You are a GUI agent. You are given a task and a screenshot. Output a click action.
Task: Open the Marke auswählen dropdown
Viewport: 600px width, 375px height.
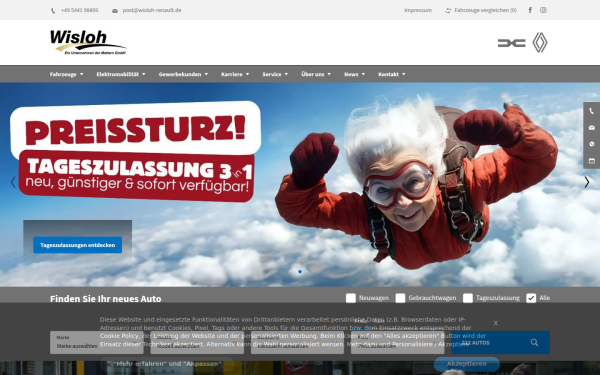(x=97, y=342)
